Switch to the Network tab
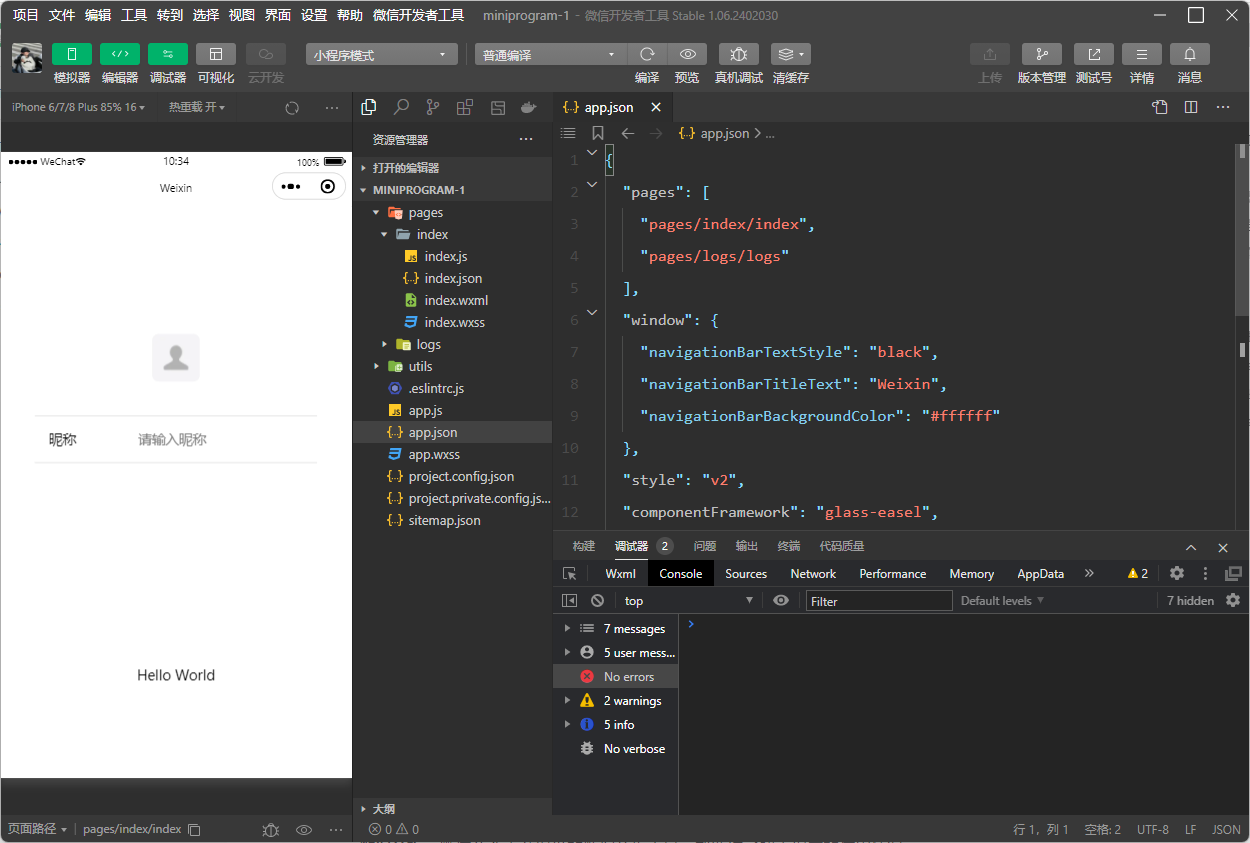 (813, 574)
